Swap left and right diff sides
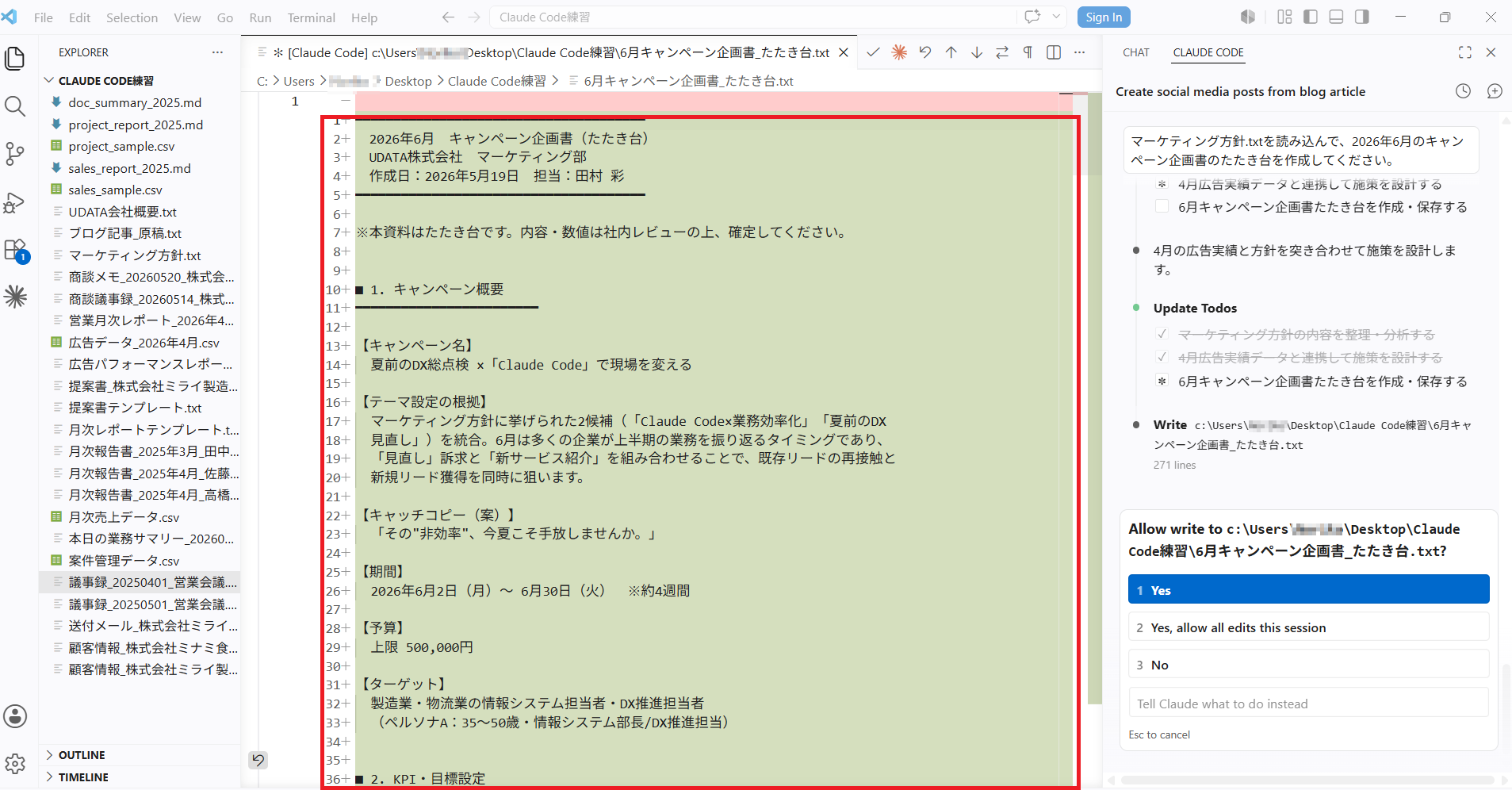This screenshot has width=1512, height=790. click(1002, 52)
